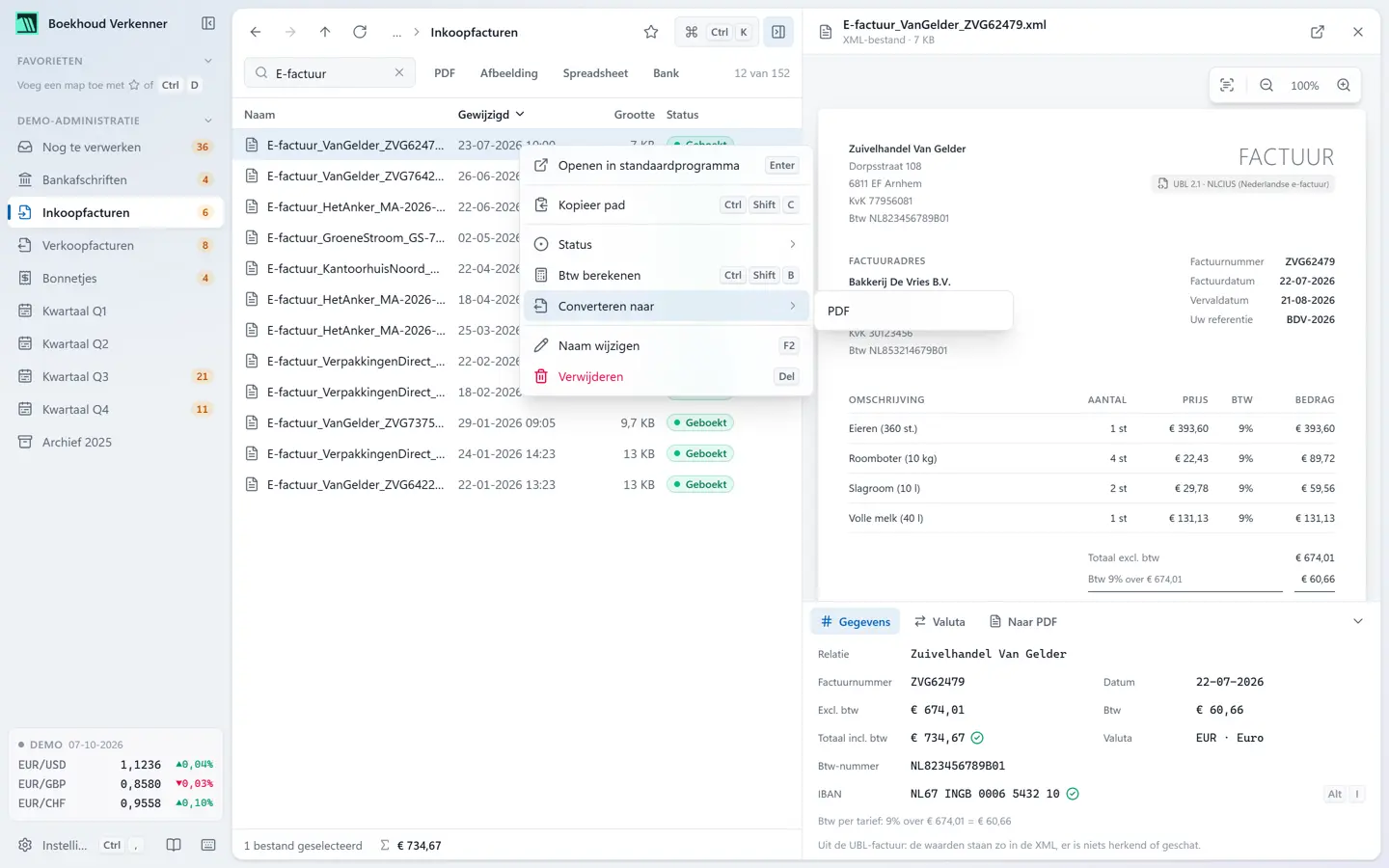
Task: Clear the E-factuur search field
Action: click(x=399, y=72)
